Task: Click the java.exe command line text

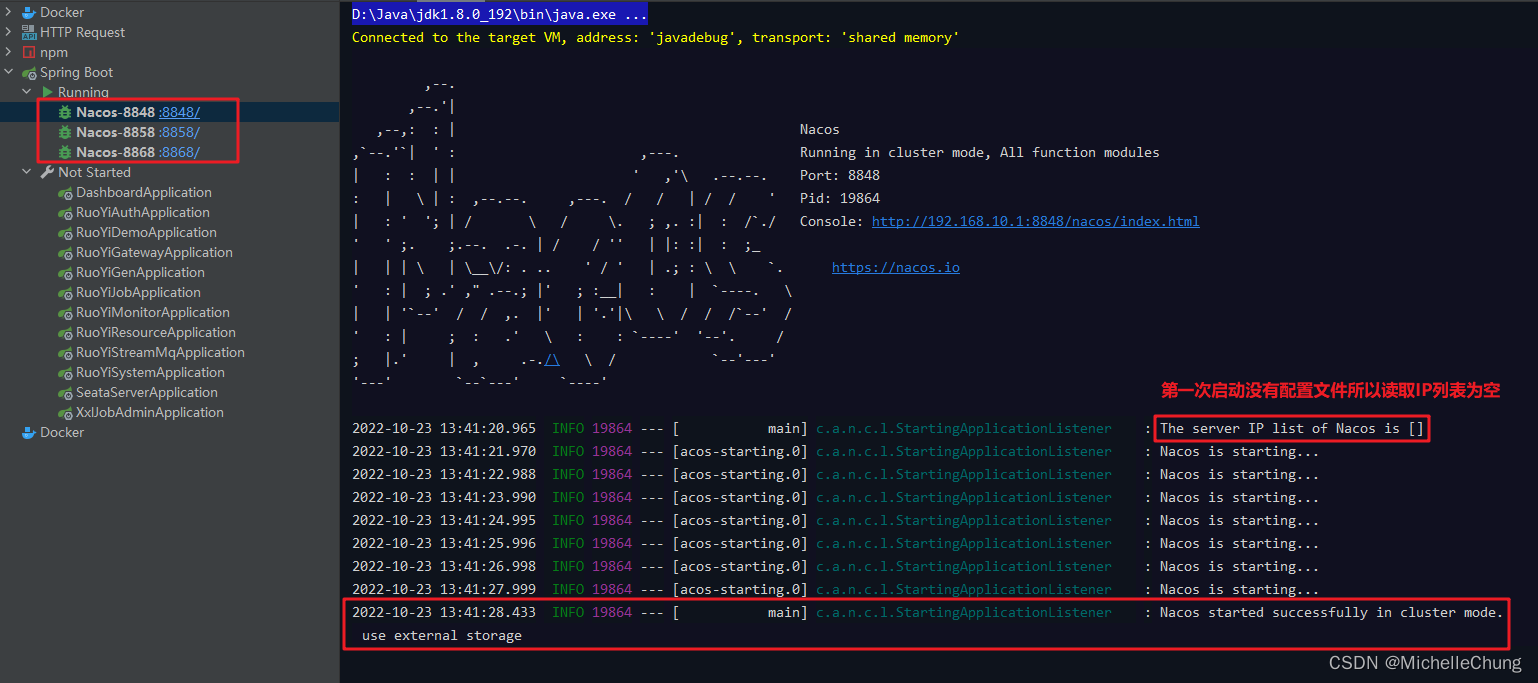Action: 499,14
